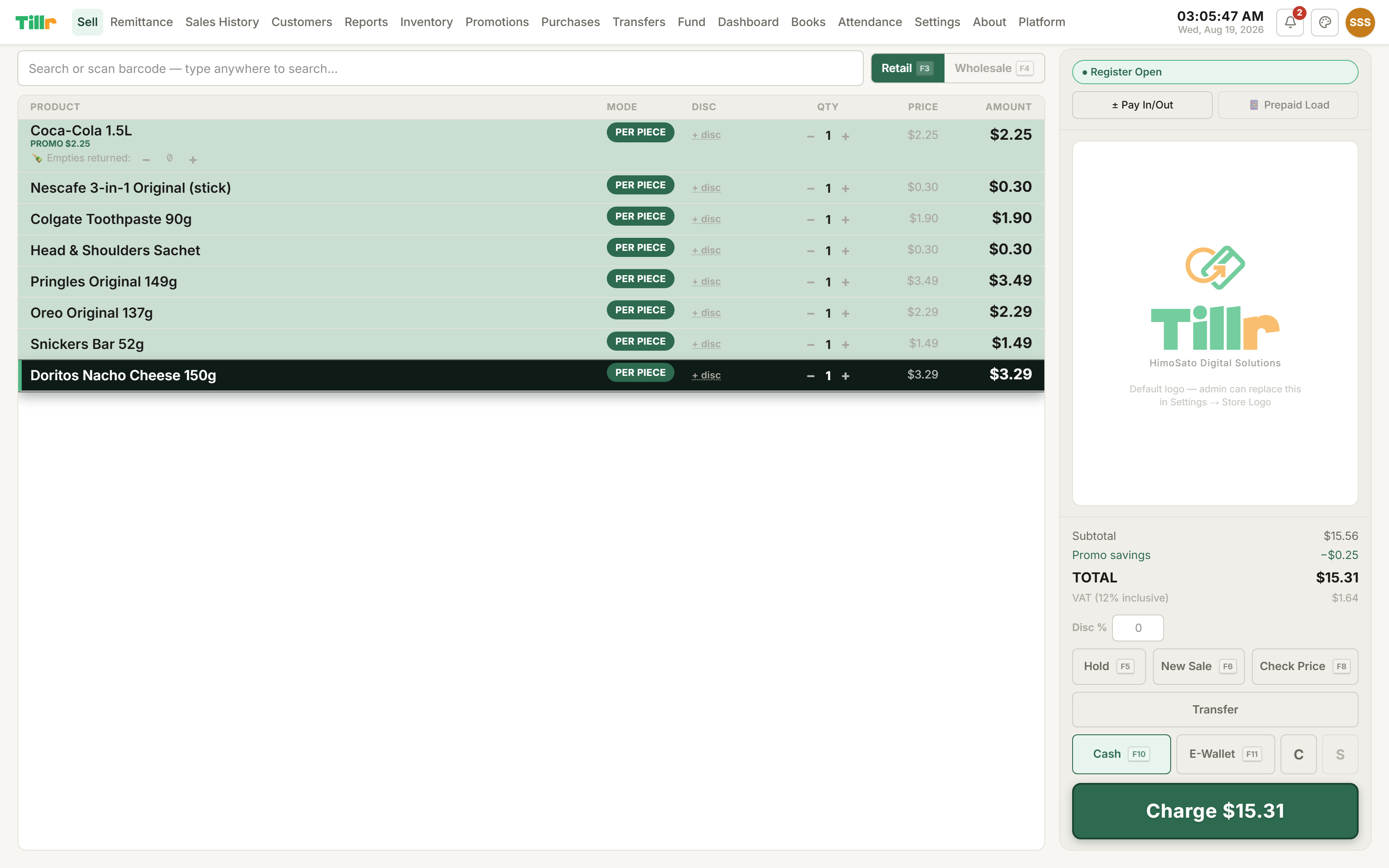Image resolution: width=1389 pixels, height=868 pixels.
Task: Open the Prepaid Load option
Action: click(1288, 105)
